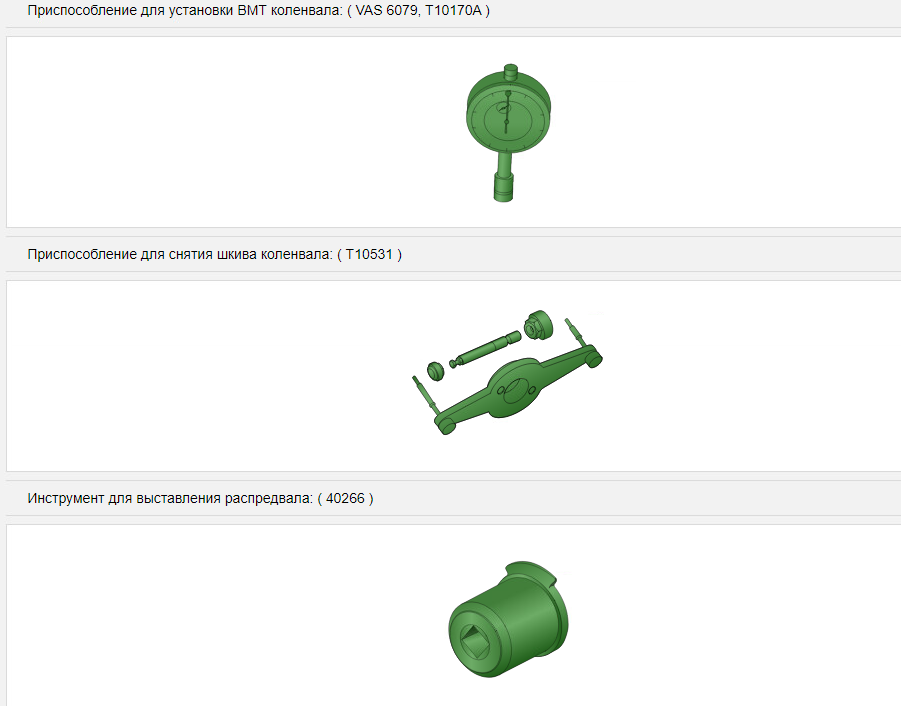
Task: Click the large round nut above the puller arm
Action: pyautogui.click(x=538, y=325)
